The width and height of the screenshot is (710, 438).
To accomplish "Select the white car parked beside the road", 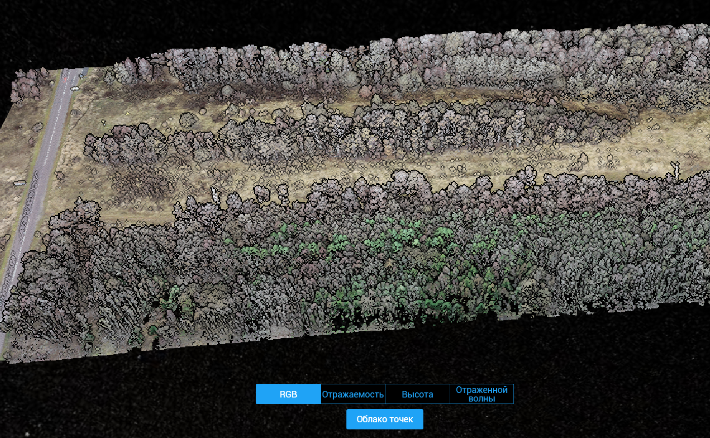I will [74, 89].
